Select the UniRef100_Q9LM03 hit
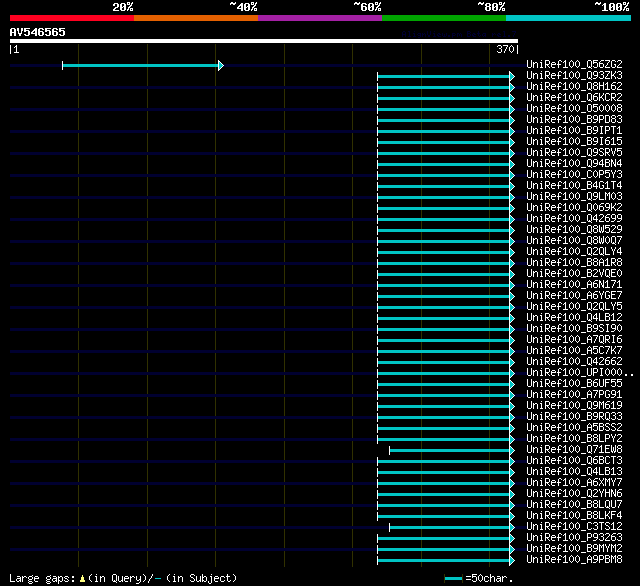640x586 pixels. pos(574,197)
